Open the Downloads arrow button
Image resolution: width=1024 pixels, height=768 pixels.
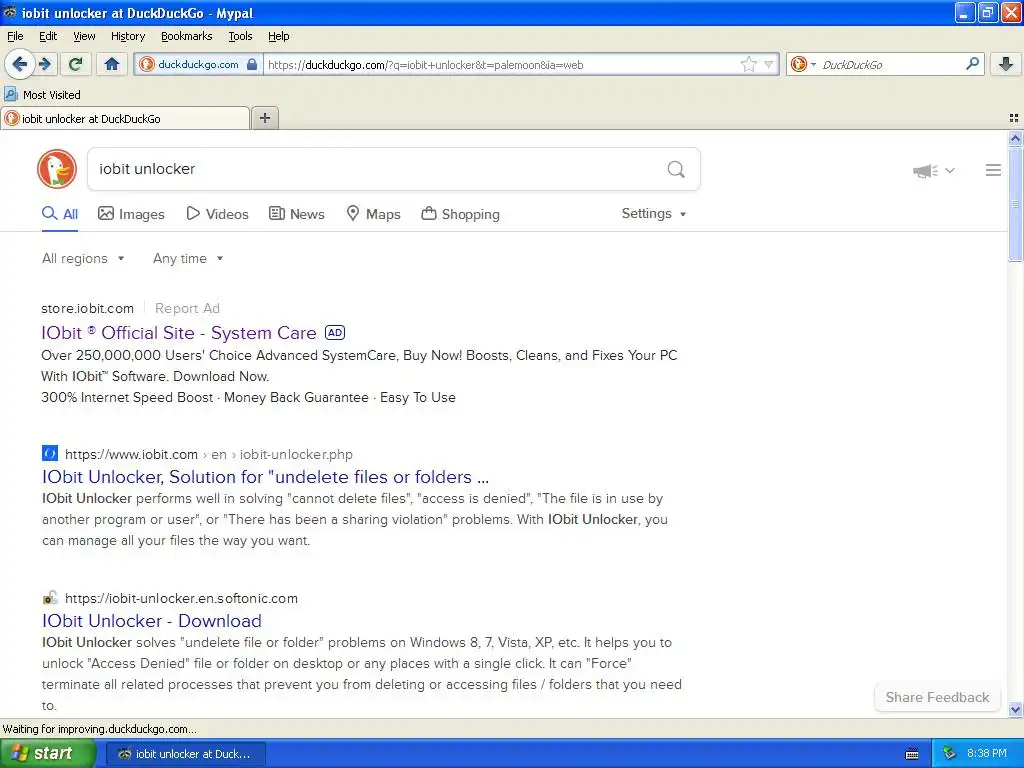pos(1006,64)
